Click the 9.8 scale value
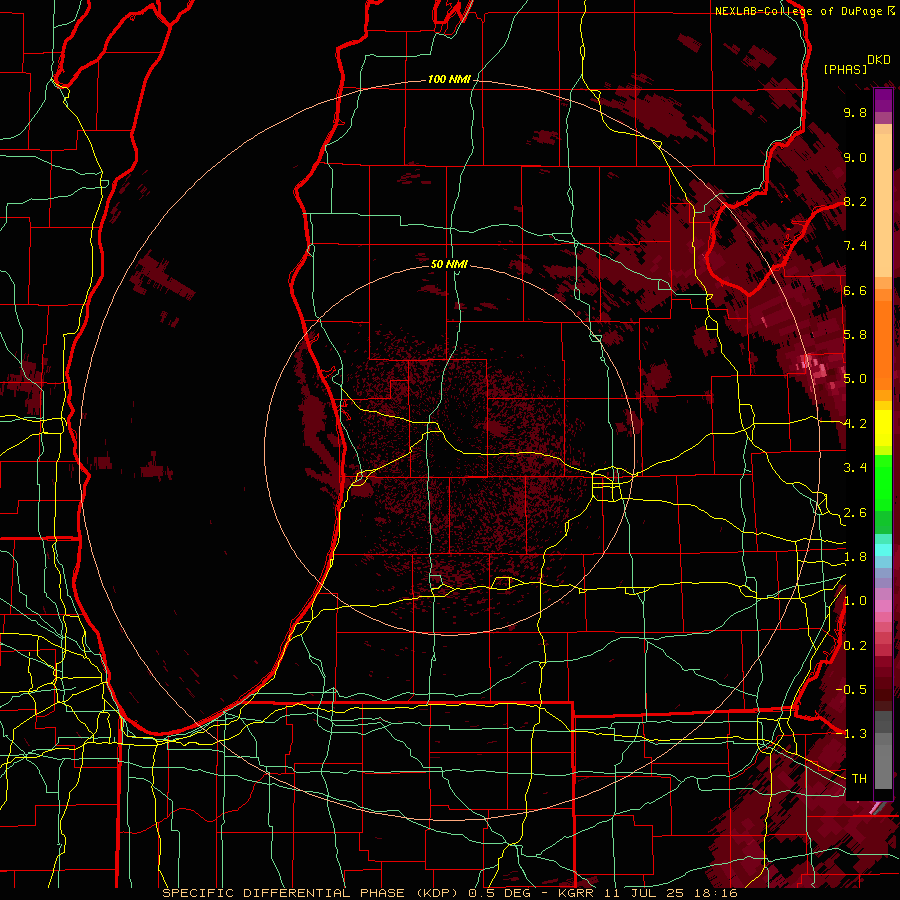900x900 pixels. tap(855, 112)
